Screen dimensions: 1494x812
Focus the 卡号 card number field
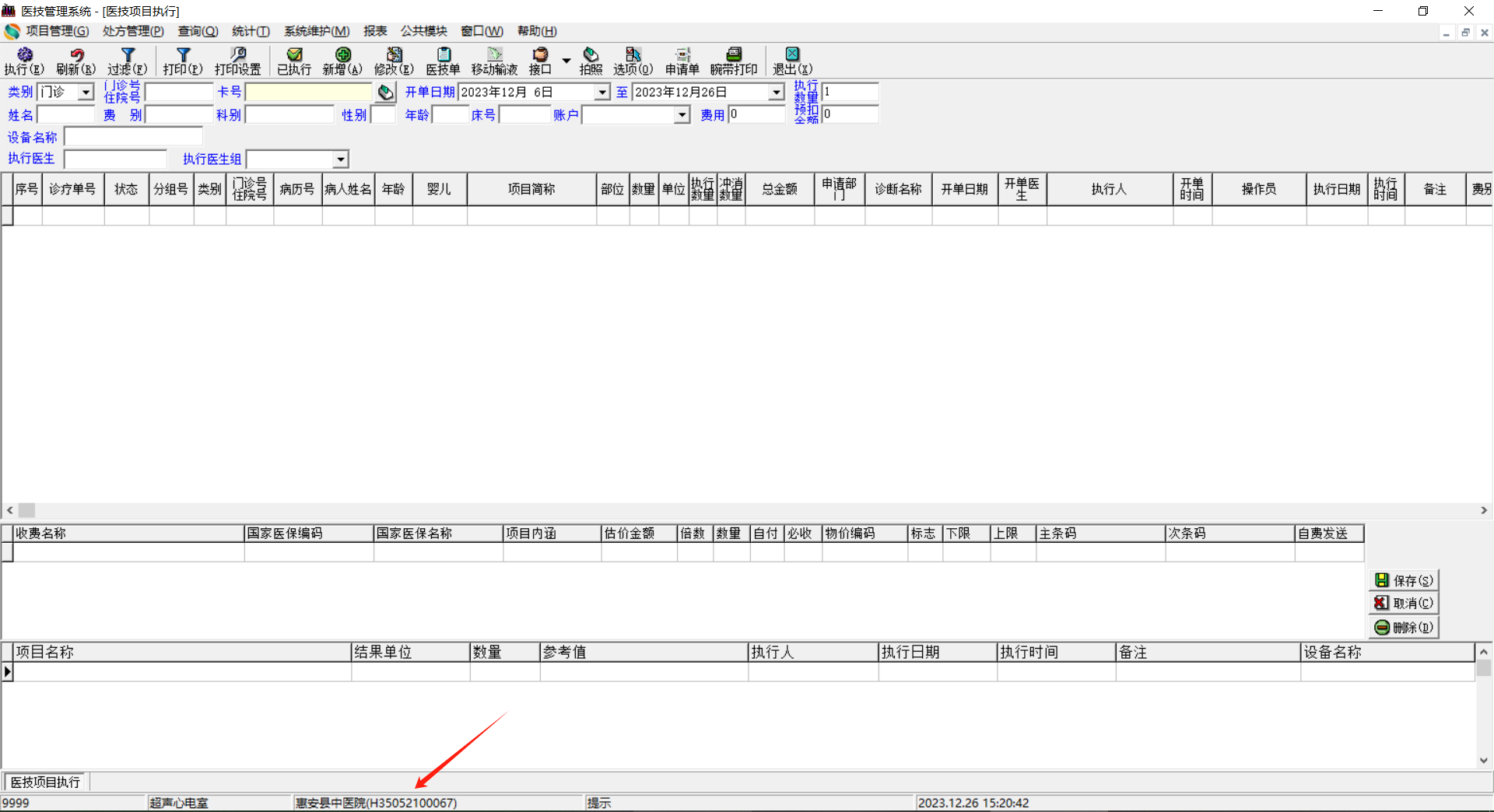(x=309, y=93)
